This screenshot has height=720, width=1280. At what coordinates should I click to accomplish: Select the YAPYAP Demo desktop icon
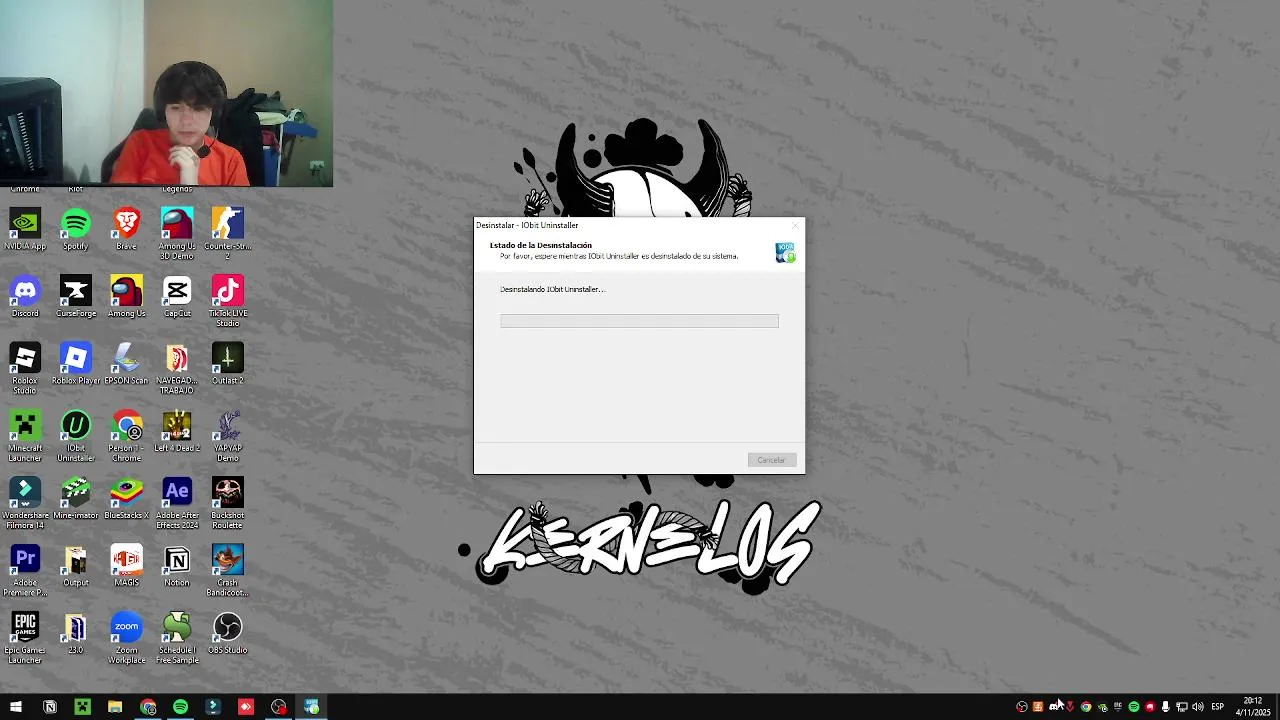[x=228, y=435]
